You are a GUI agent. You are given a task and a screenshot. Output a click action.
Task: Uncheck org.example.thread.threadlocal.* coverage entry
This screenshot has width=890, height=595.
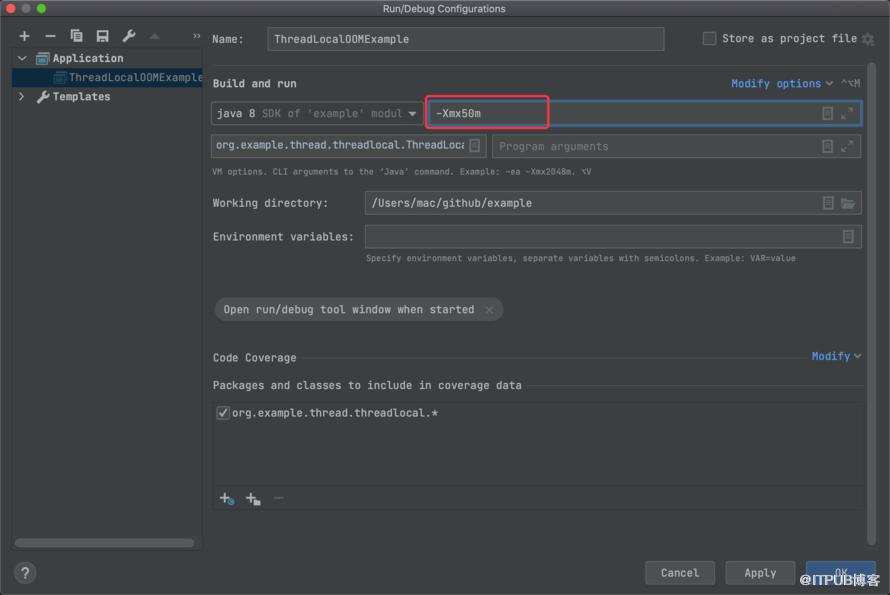pos(223,413)
